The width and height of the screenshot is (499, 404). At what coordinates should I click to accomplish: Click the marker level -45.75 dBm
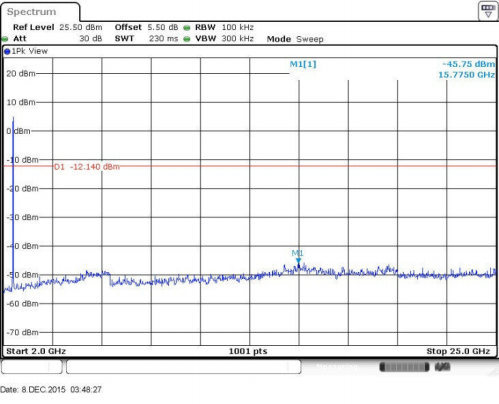[469, 64]
